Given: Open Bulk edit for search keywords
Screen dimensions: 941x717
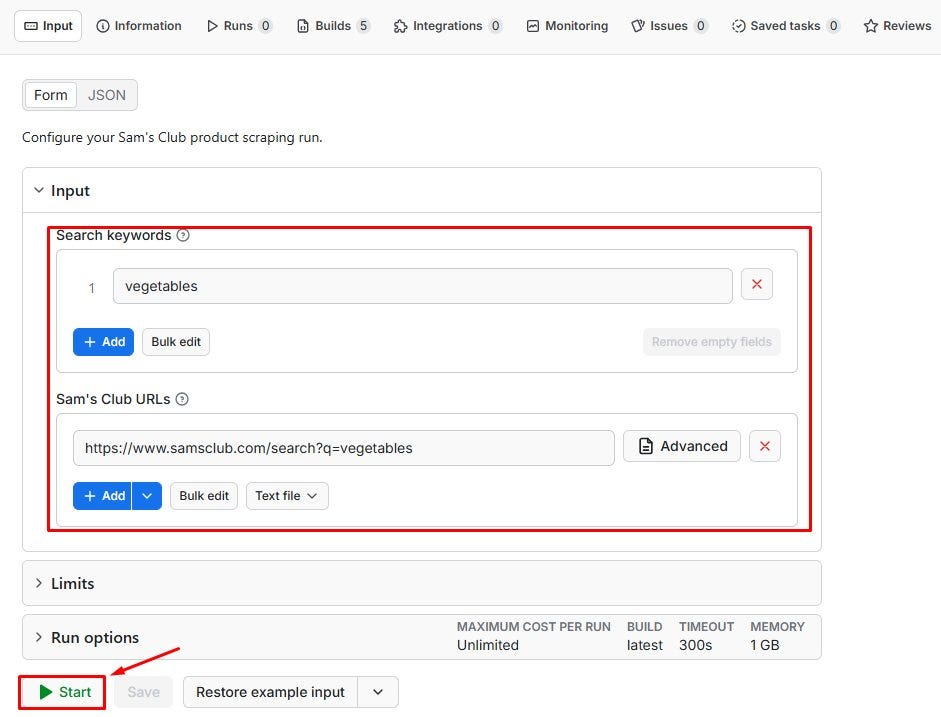Looking at the screenshot, I should pyautogui.click(x=176, y=342).
